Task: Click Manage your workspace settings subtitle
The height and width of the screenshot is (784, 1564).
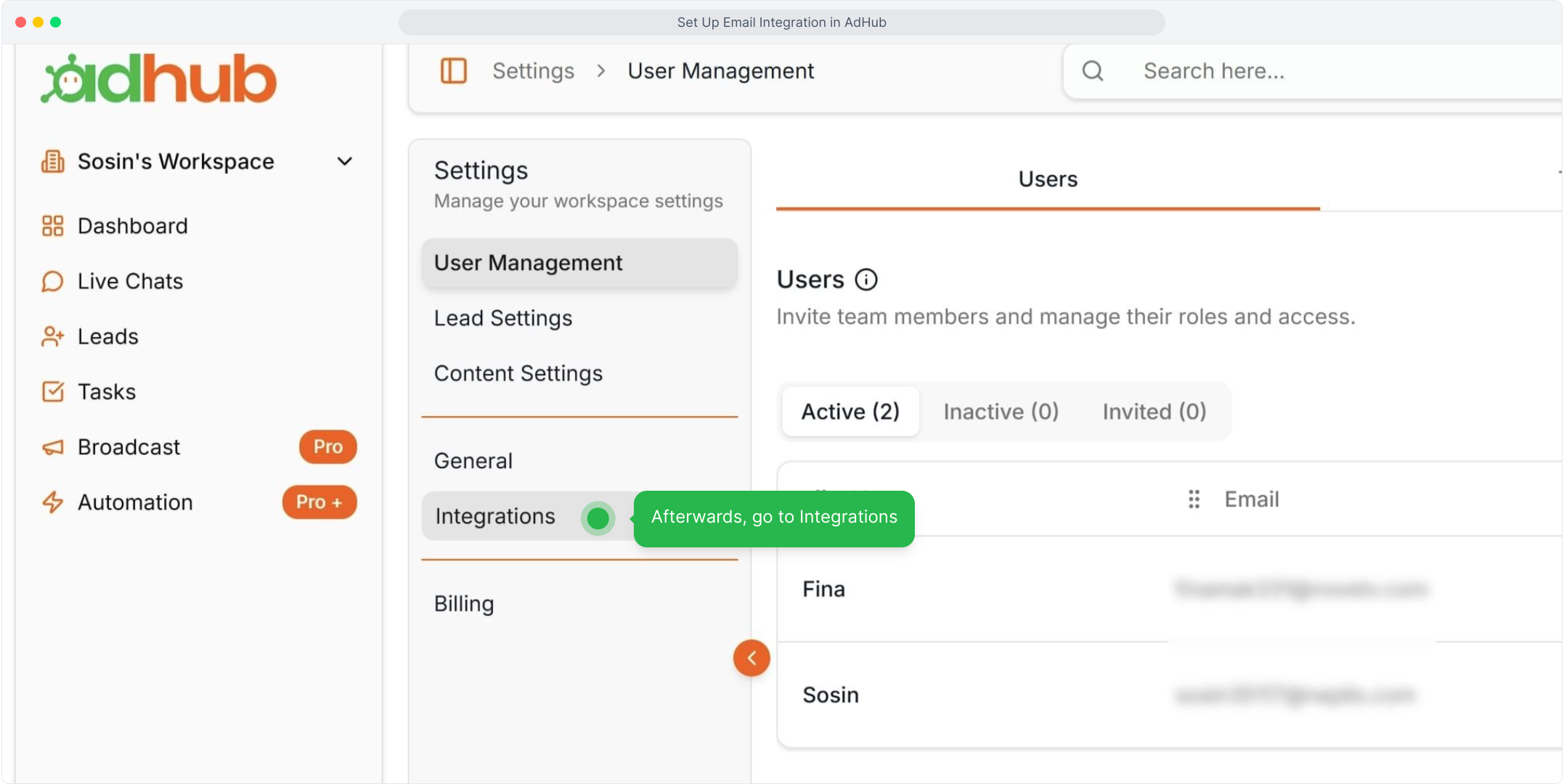Action: 578,201
